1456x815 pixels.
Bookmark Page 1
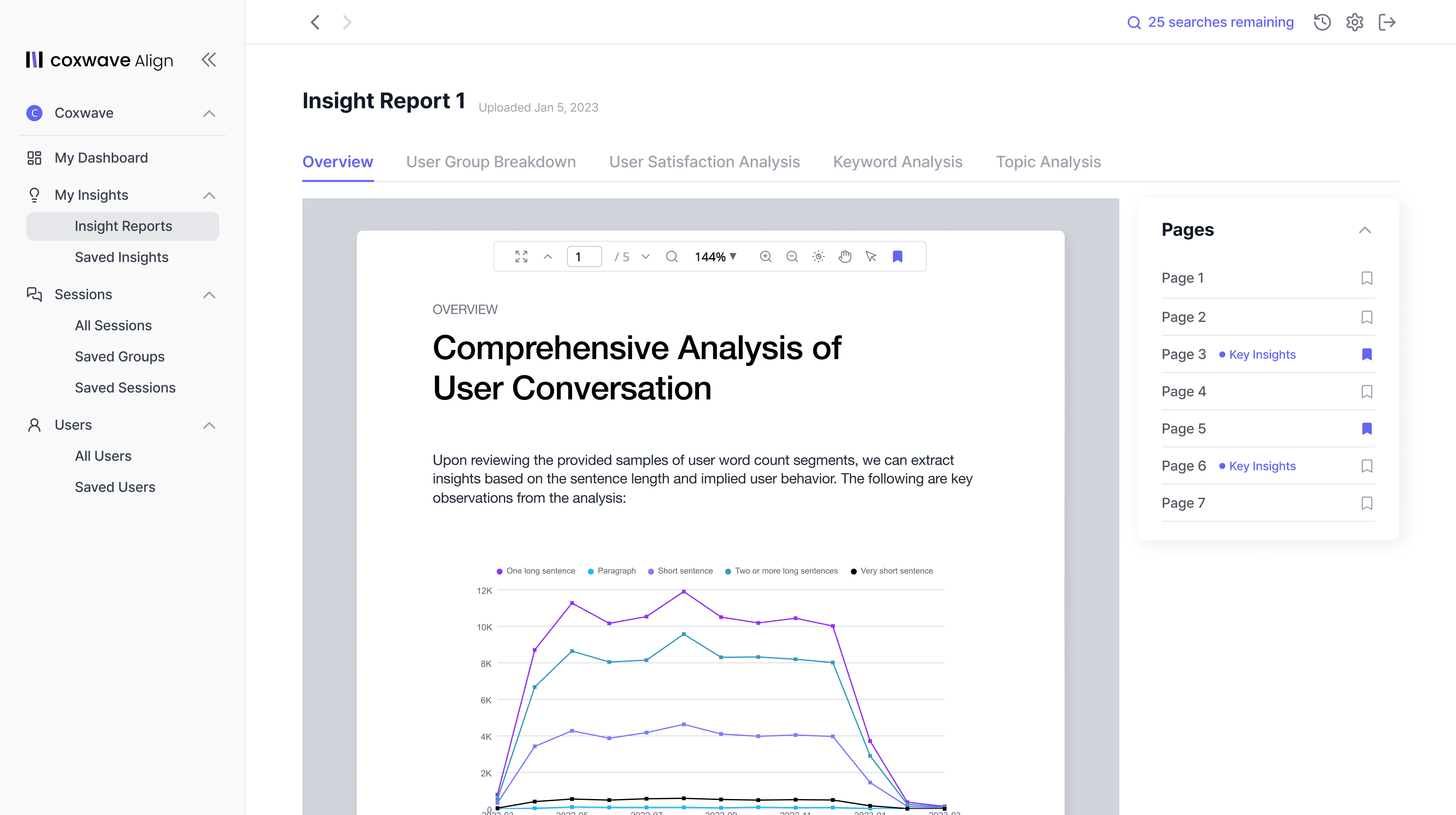(x=1367, y=278)
